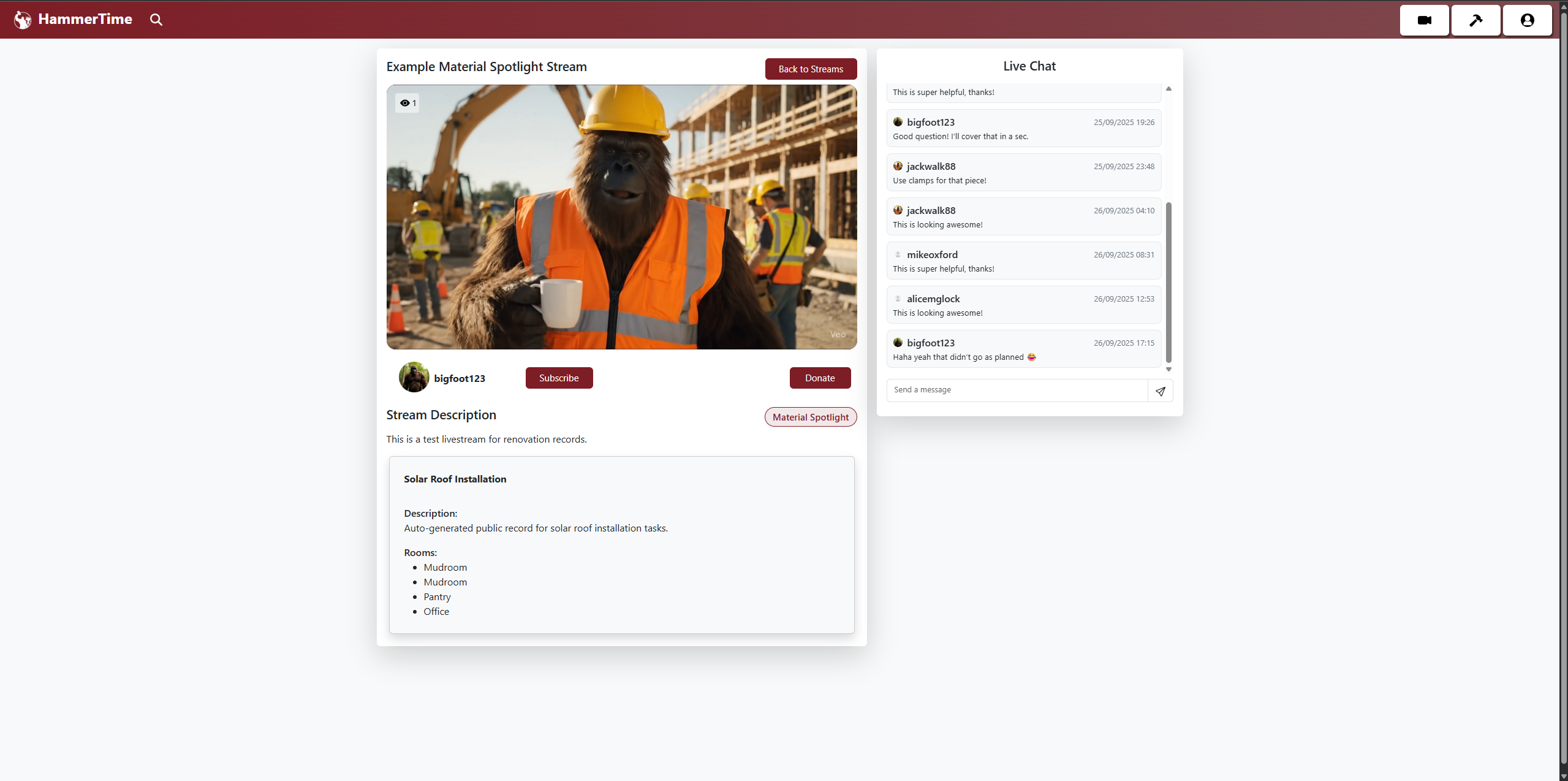Click the Donate button

pyautogui.click(x=819, y=378)
